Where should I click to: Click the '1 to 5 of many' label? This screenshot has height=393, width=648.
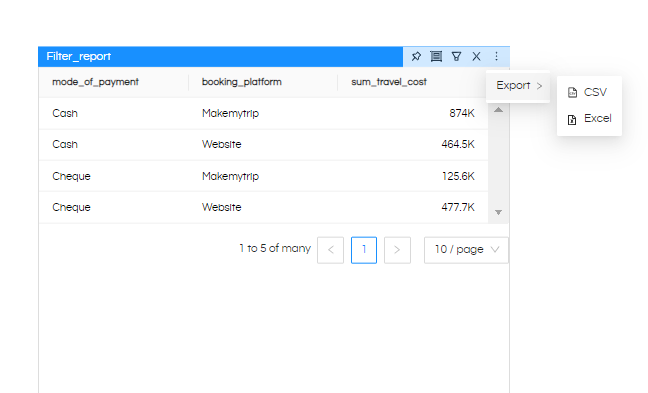point(275,248)
